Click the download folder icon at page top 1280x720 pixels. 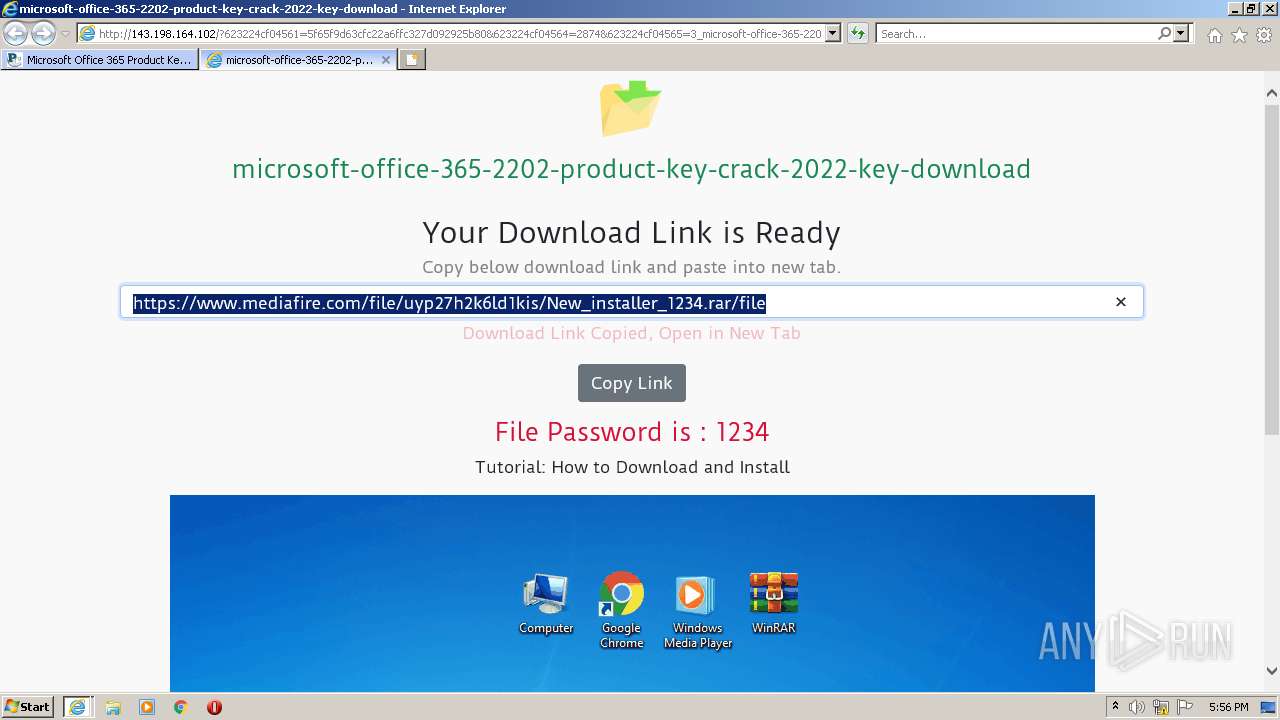[631, 107]
